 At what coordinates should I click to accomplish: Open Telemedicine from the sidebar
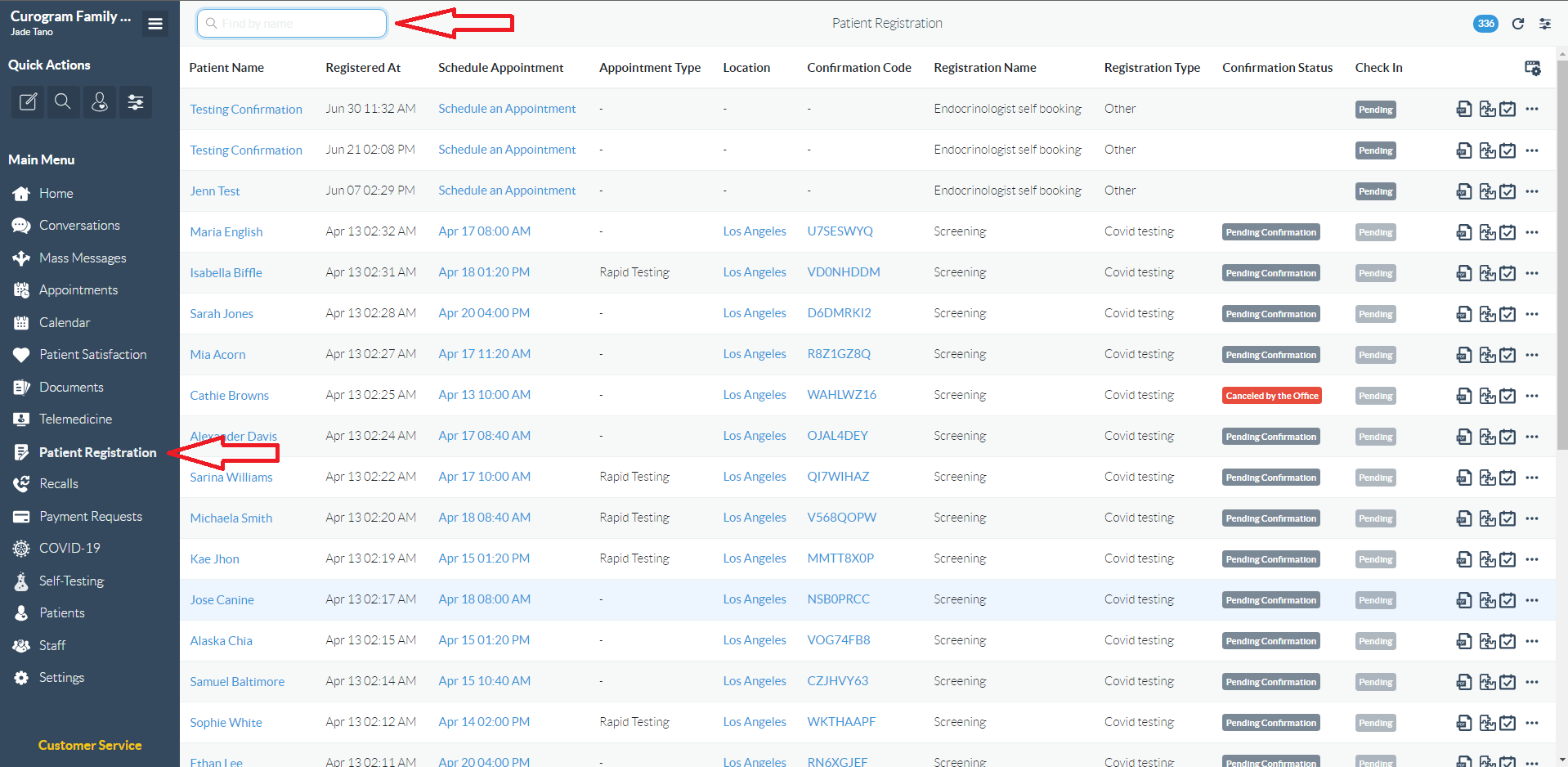tap(75, 419)
